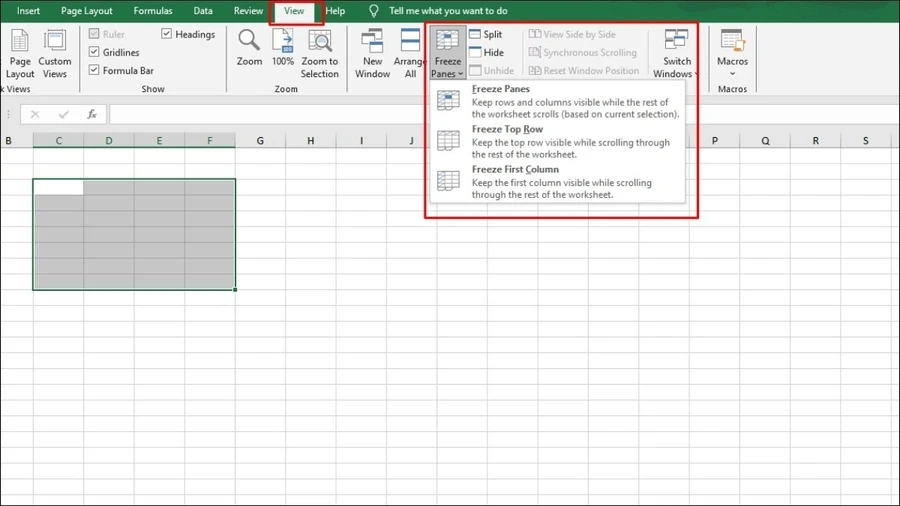Select column C header

pyautogui.click(x=59, y=141)
